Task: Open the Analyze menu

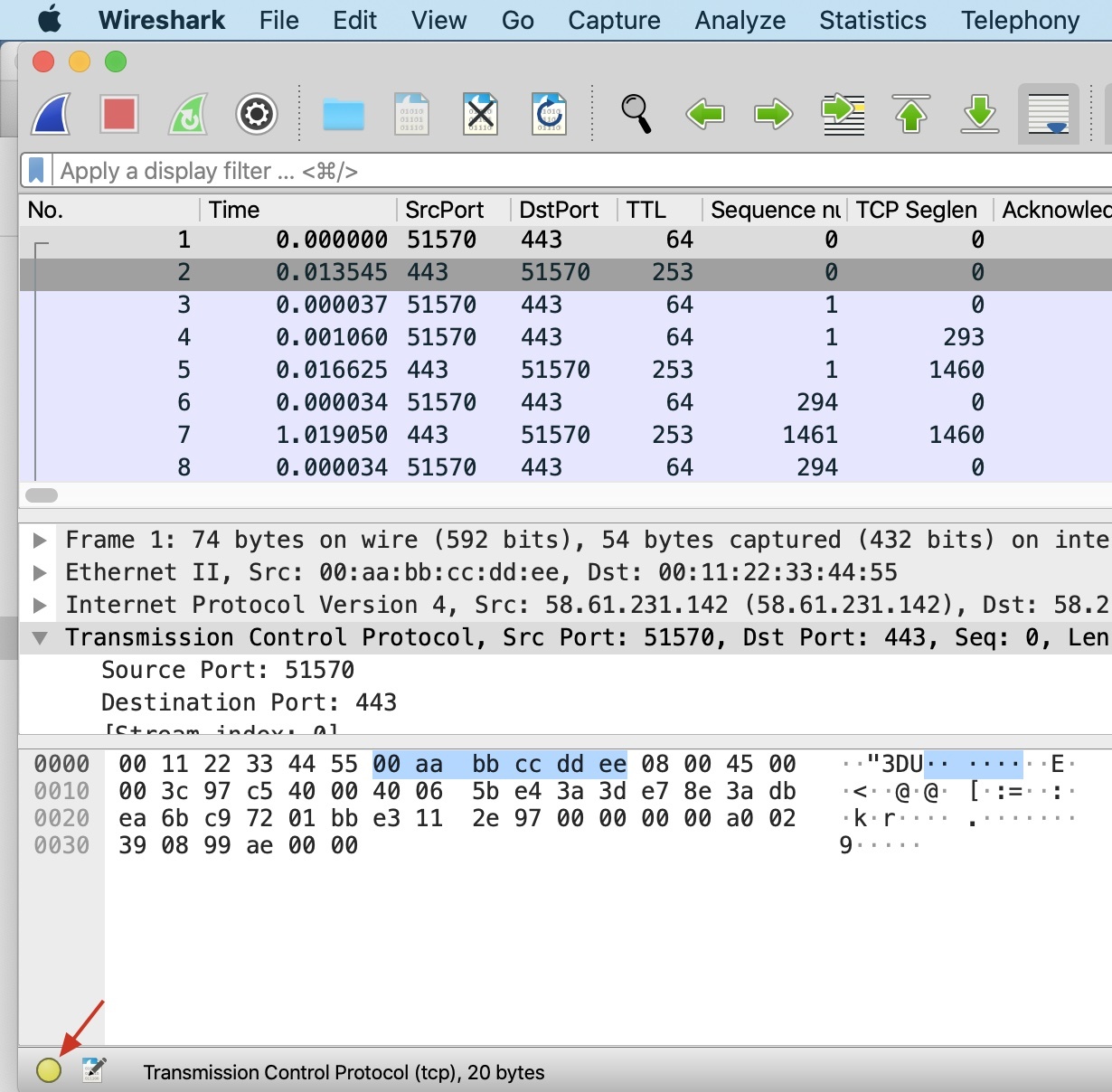Action: pyautogui.click(x=740, y=20)
